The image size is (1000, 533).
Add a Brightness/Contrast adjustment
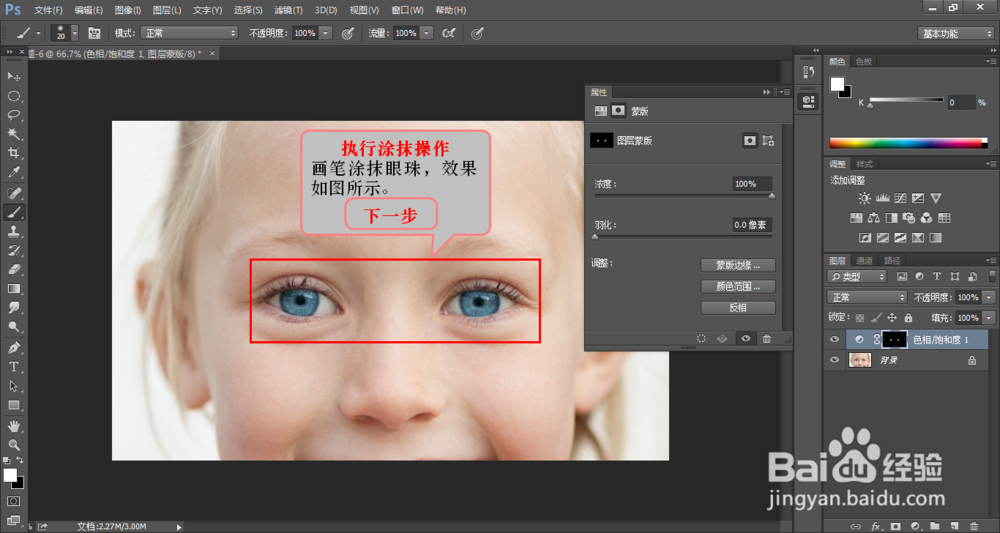tap(864, 198)
